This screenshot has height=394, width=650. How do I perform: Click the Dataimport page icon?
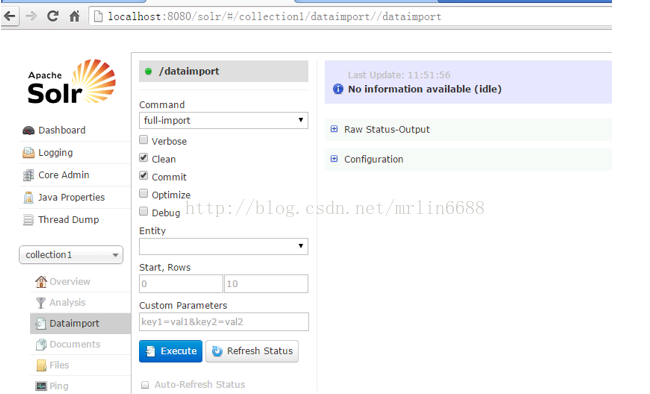(41, 323)
